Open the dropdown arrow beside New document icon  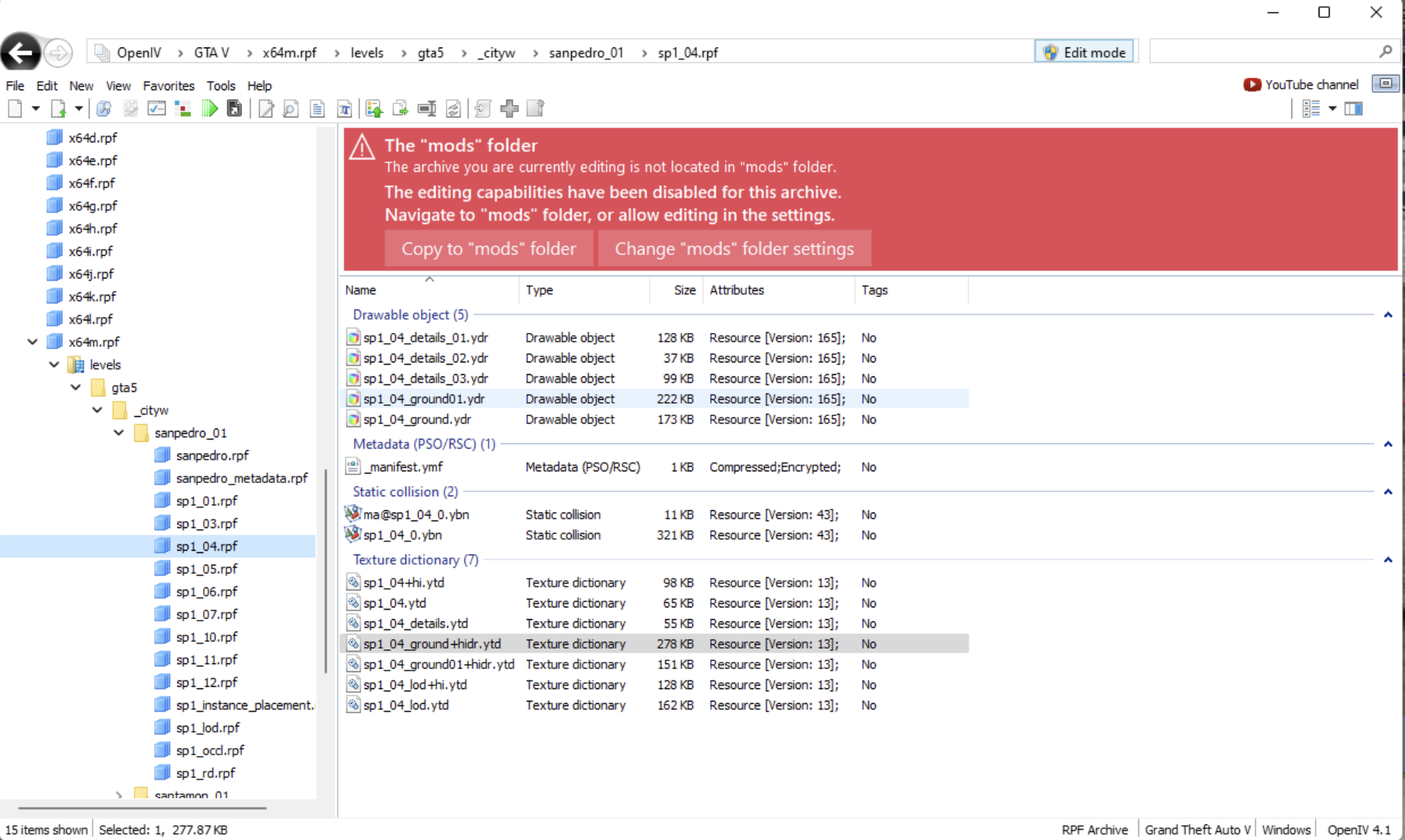[36, 109]
